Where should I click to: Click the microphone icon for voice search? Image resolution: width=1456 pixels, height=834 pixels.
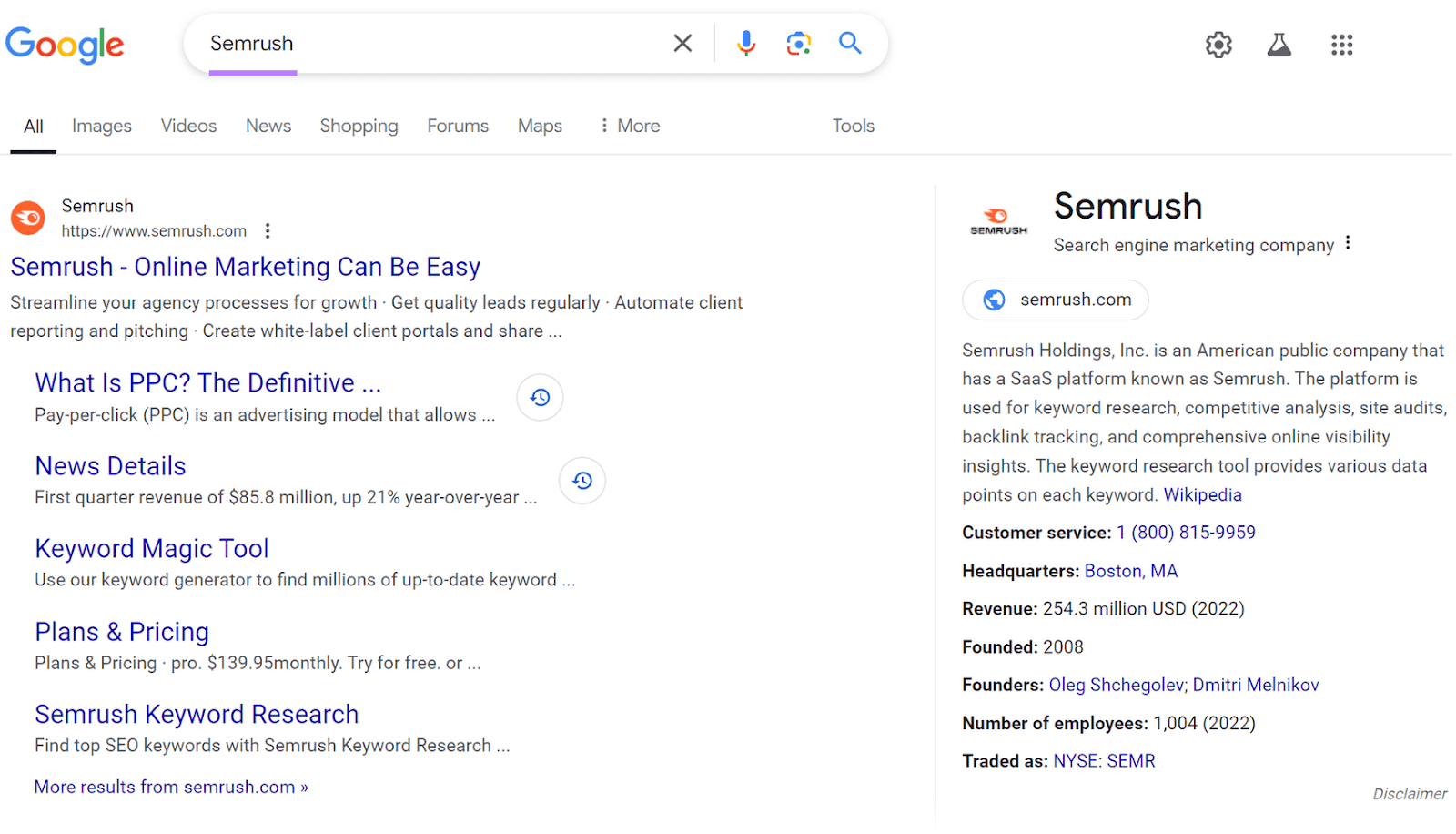pyautogui.click(x=746, y=43)
